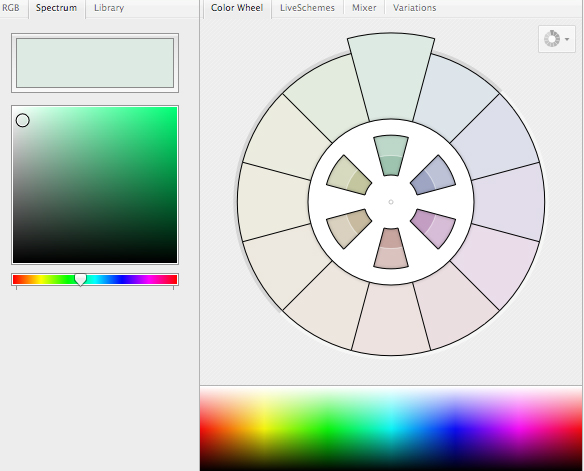This screenshot has height=471, width=584.
Task: Open the color wheel type dropdown
Action: tap(557, 39)
